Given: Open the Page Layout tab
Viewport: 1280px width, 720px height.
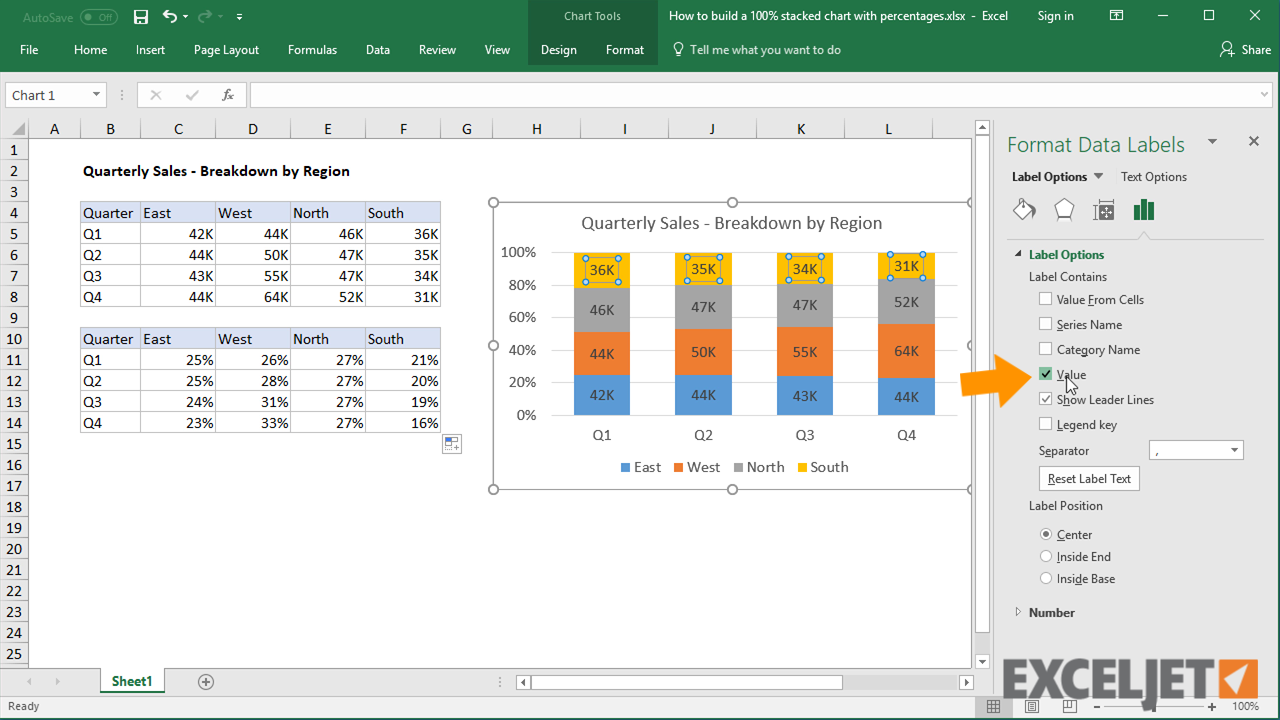Looking at the screenshot, I should point(226,50).
